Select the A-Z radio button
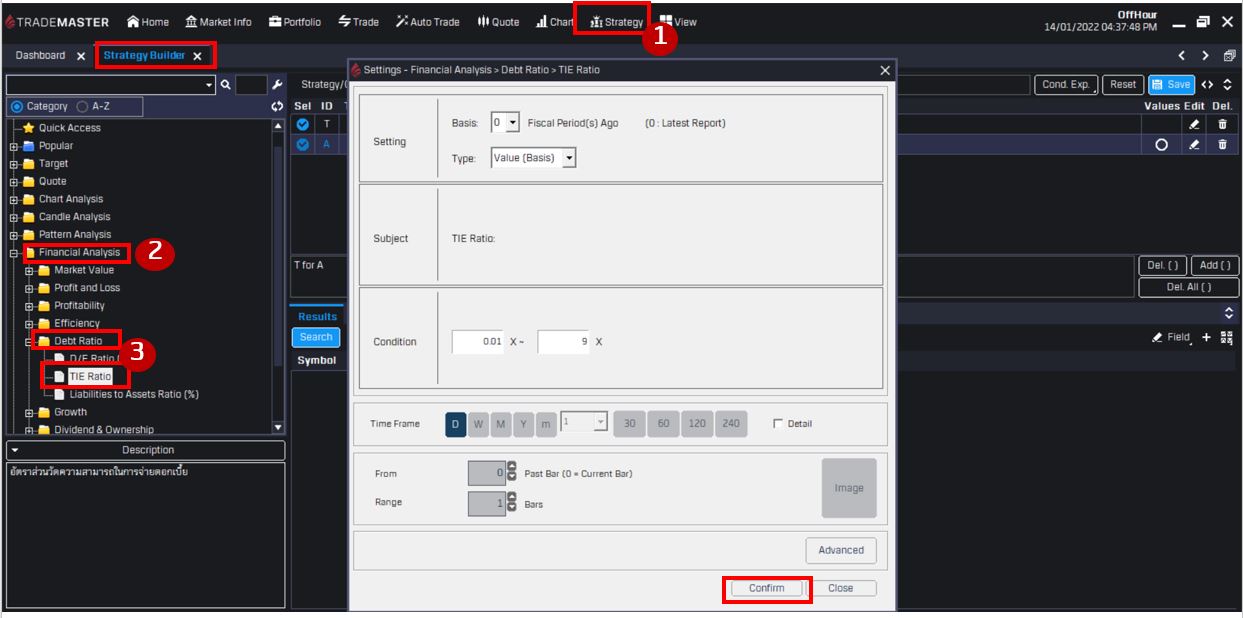The height and width of the screenshot is (618, 1243). 82,106
